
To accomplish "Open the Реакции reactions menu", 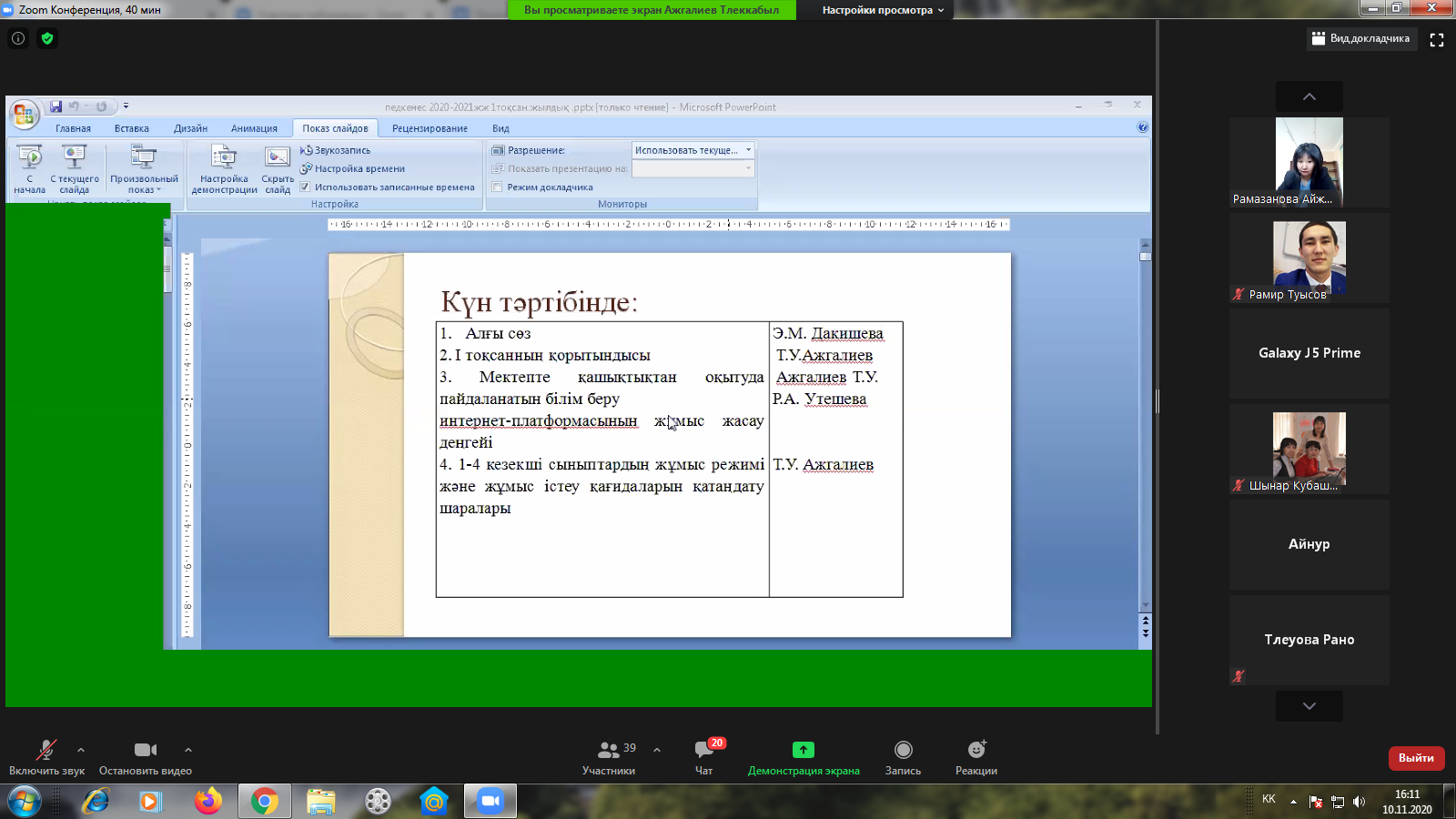I will 976,757.
